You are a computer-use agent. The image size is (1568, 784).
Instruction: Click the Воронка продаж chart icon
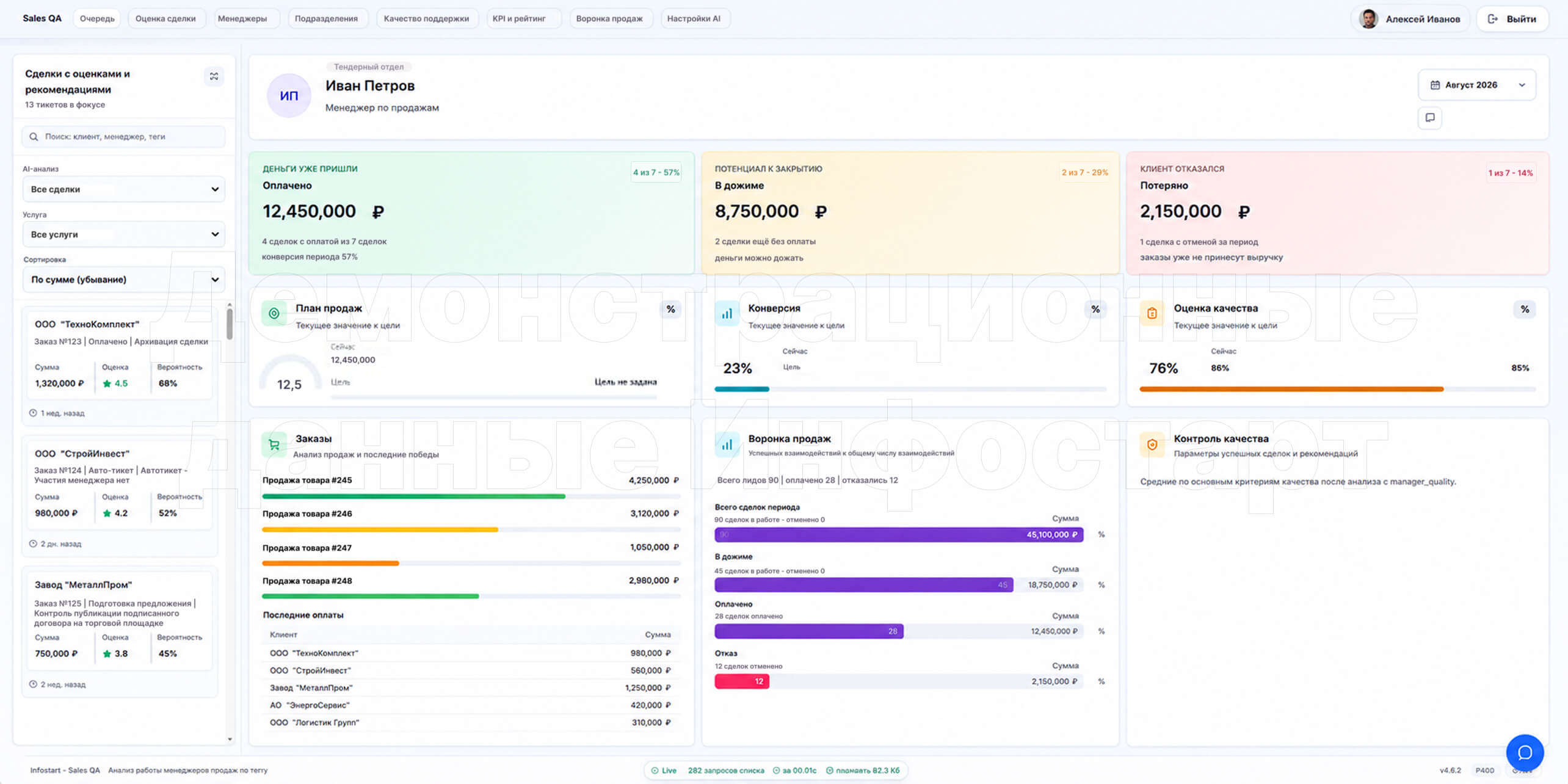pyautogui.click(x=727, y=445)
